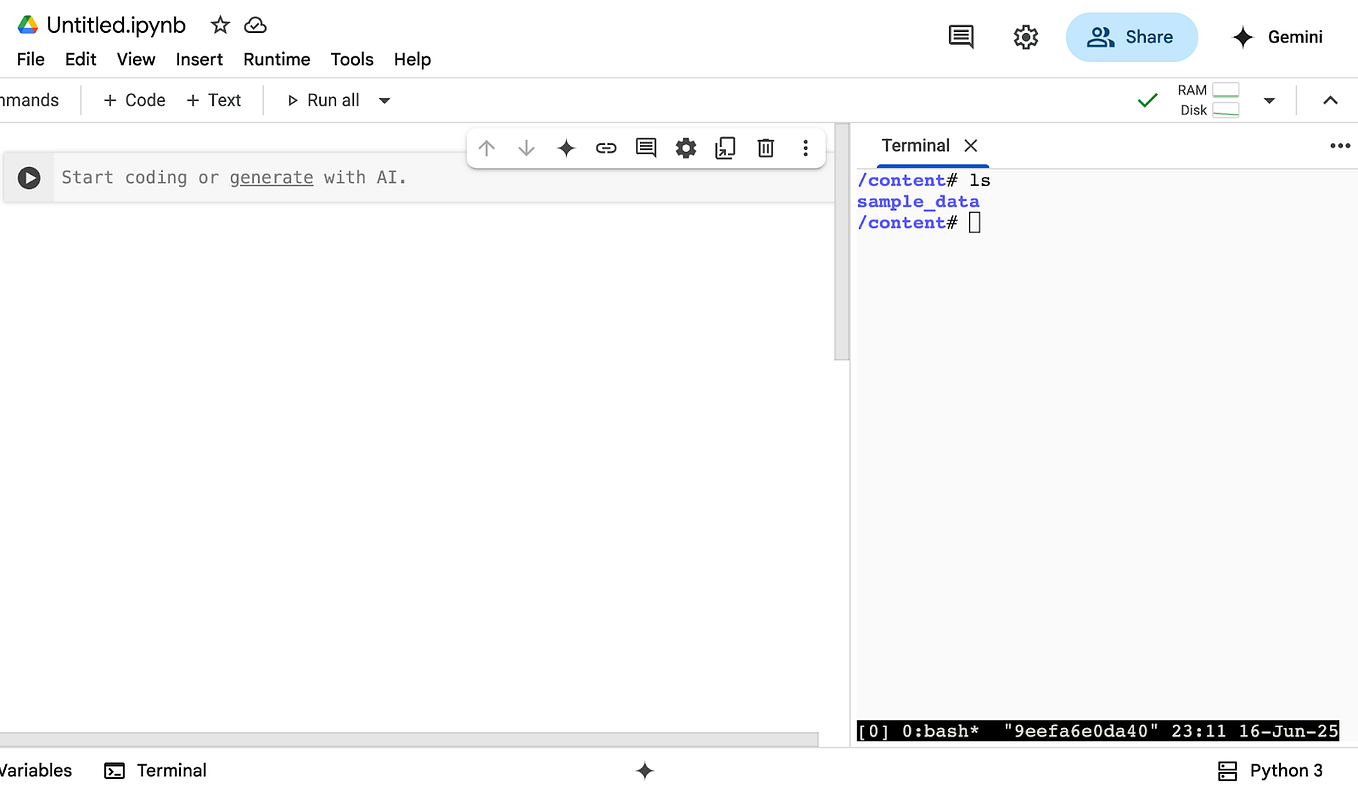Image resolution: width=1358 pixels, height=789 pixels.
Task: Open Gemini generation from the cell toolbar sparkle
Action: click(x=566, y=147)
